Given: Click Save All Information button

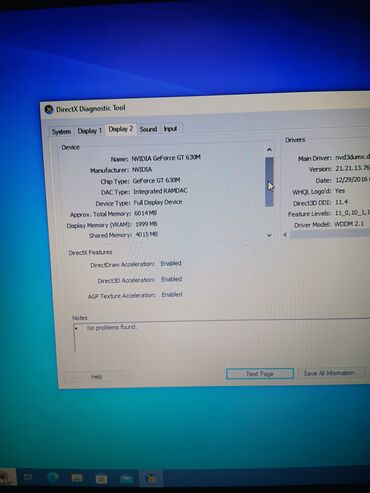Looking at the screenshot, I should [x=331, y=373].
